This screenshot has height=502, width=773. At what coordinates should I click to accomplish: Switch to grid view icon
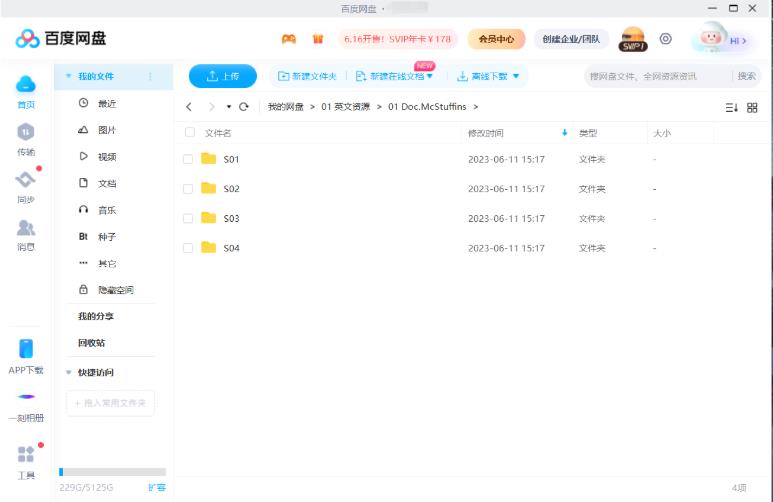click(x=752, y=108)
